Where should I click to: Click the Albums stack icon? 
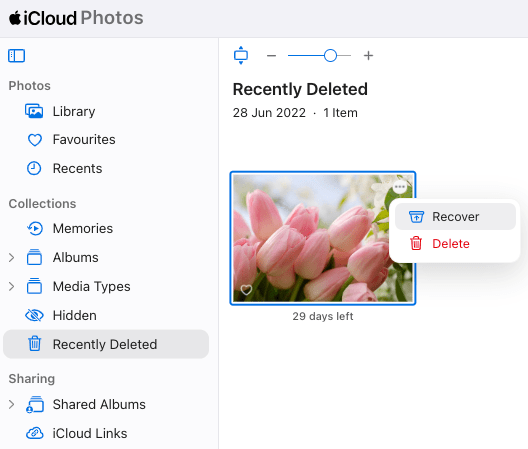(34, 257)
